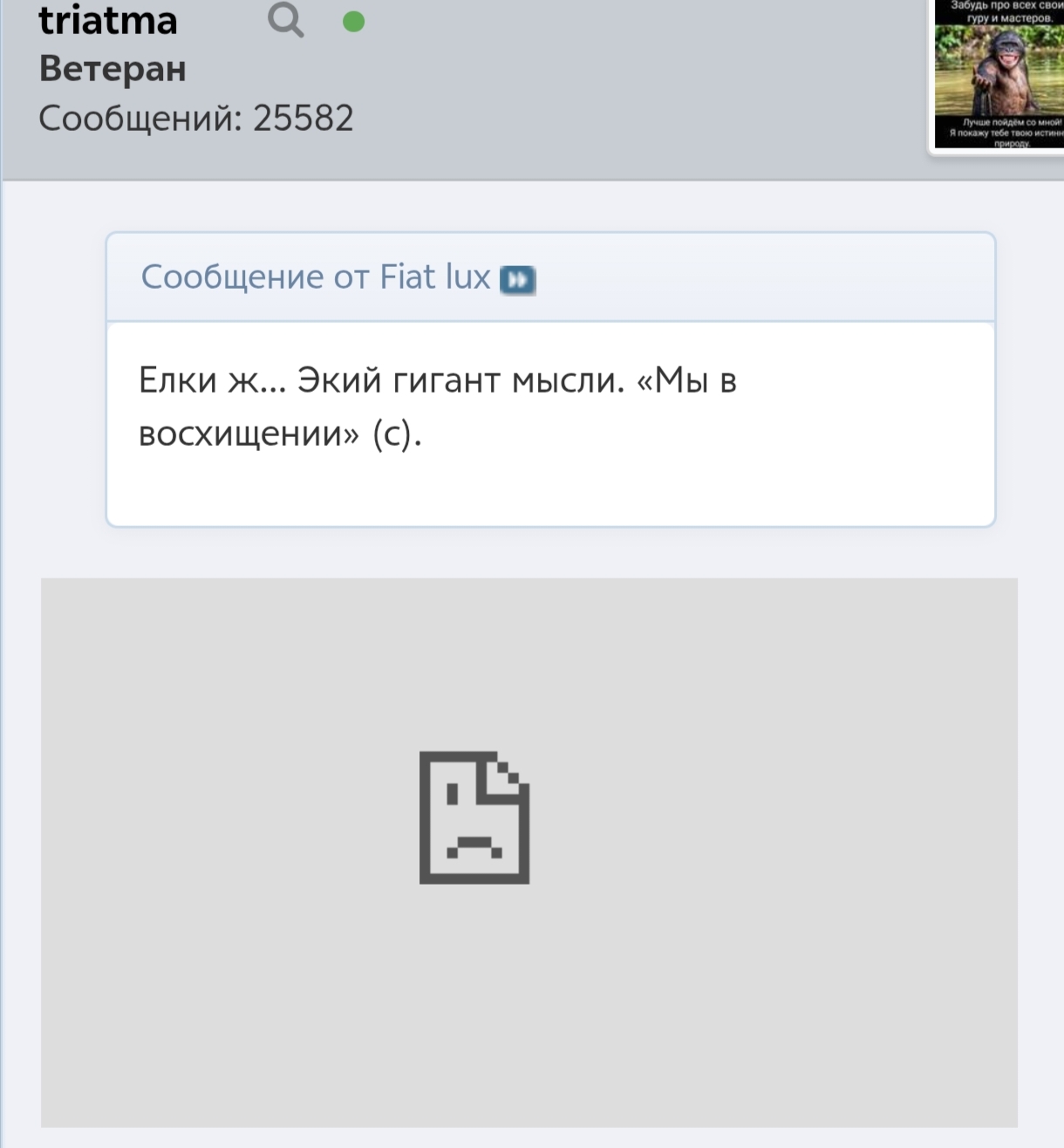Viewport: 1064px width, 1148px height.
Task: Click the Сообщение от quote header text
Action: coord(256,277)
